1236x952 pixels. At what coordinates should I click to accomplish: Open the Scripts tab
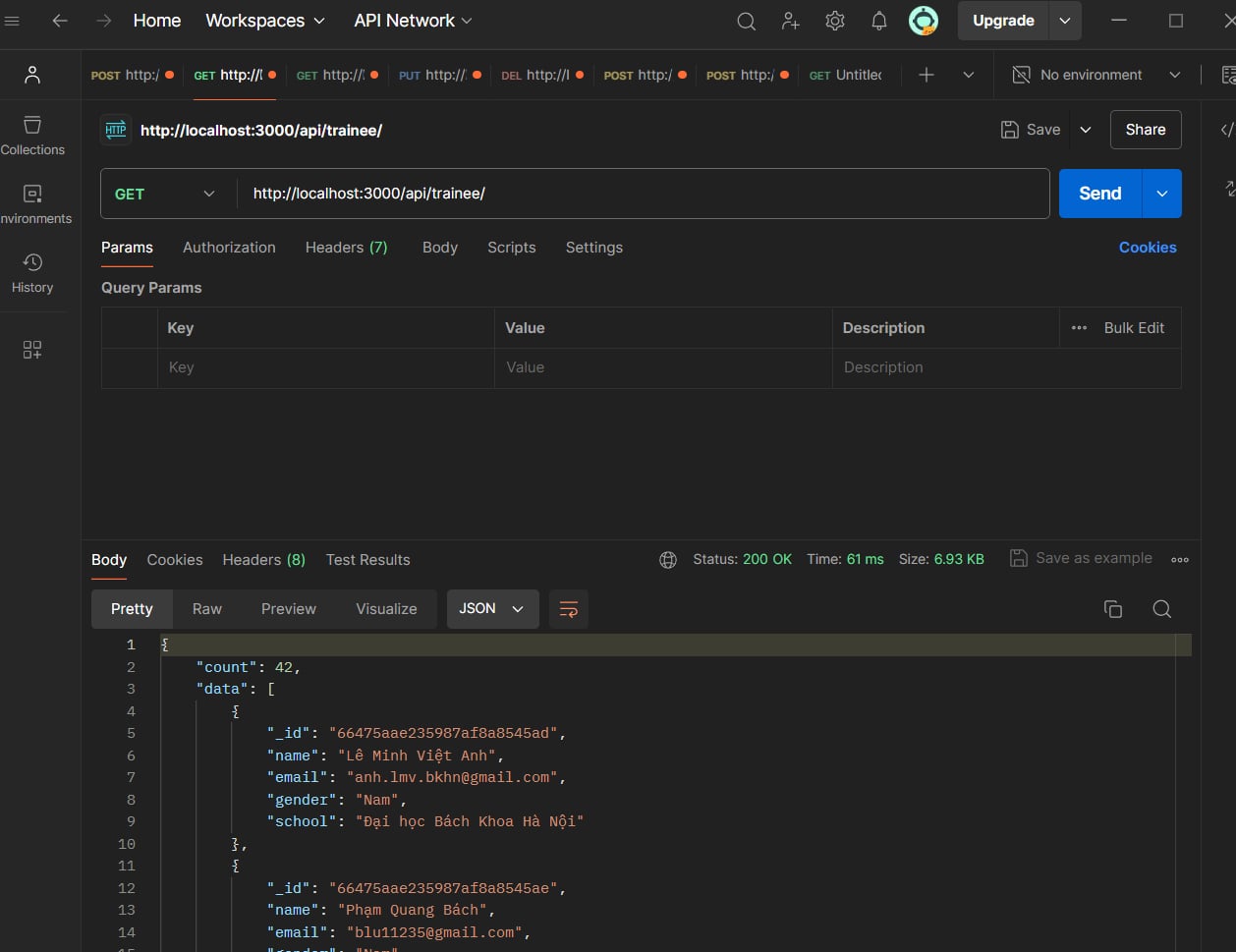[512, 248]
